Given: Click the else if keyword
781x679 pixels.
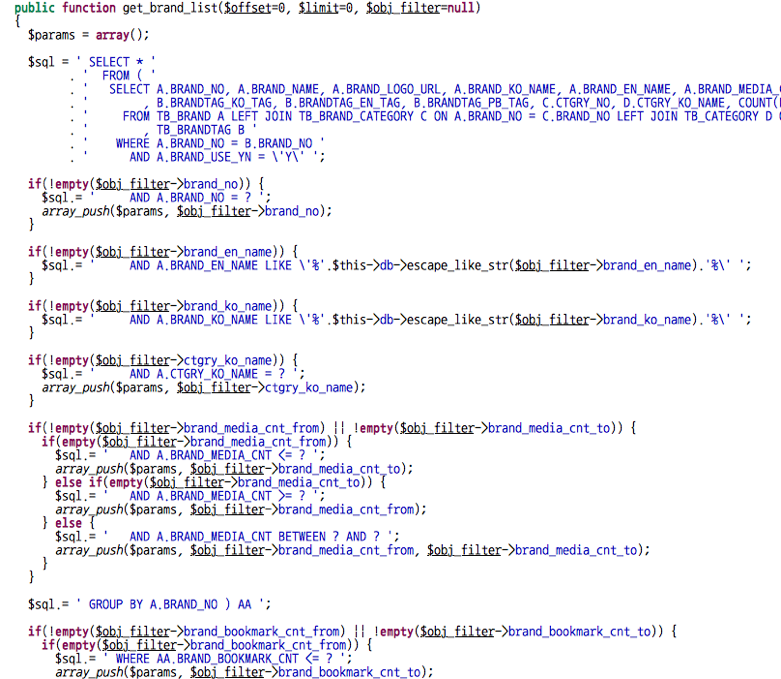Looking at the screenshot, I should point(80,482).
